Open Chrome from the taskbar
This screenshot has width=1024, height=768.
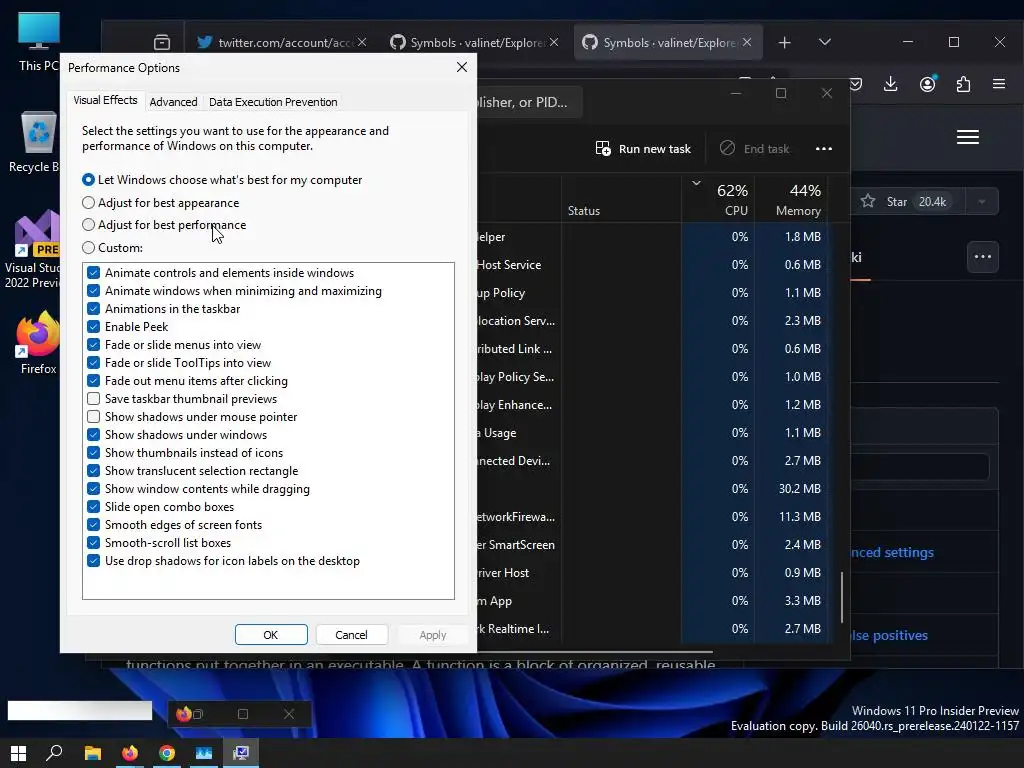tap(167, 753)
